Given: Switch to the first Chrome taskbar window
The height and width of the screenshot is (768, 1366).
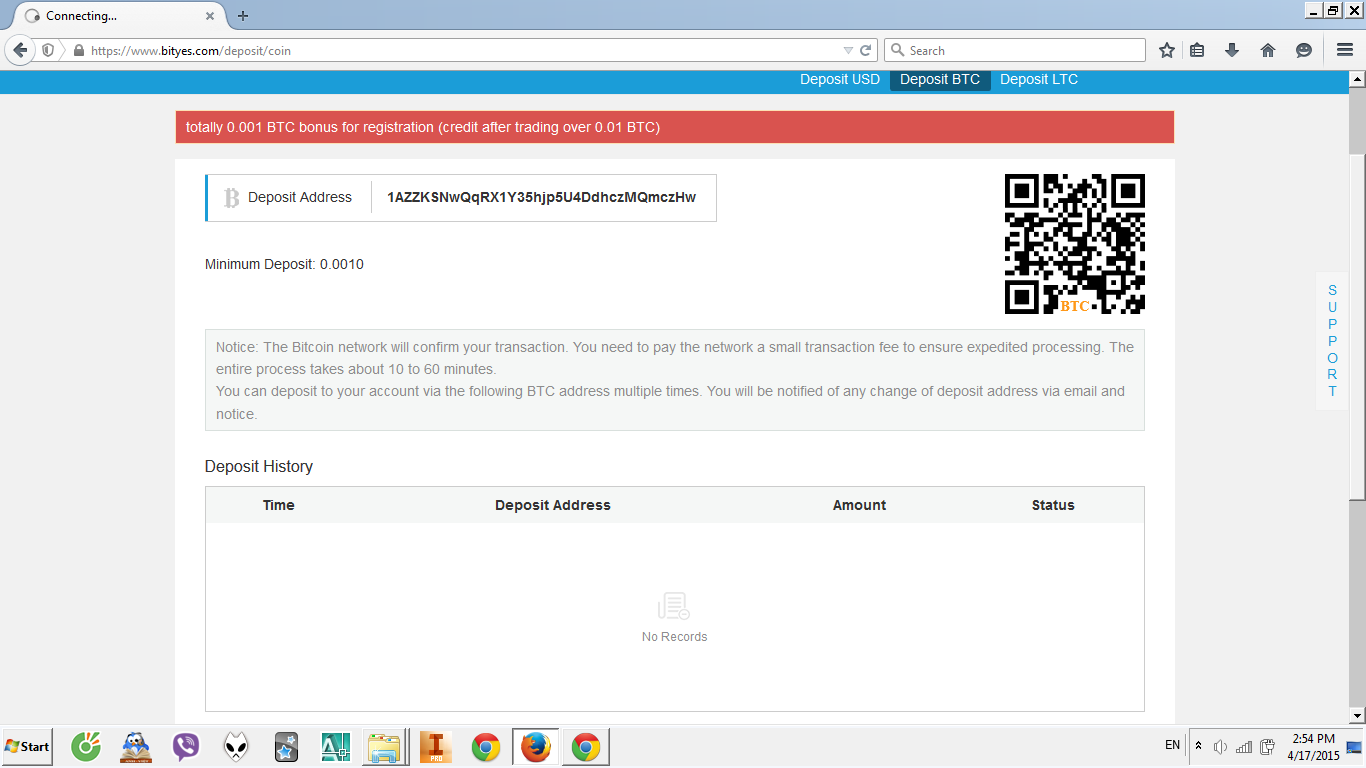Looking at the screenshot, I should (x=486, y=747).
